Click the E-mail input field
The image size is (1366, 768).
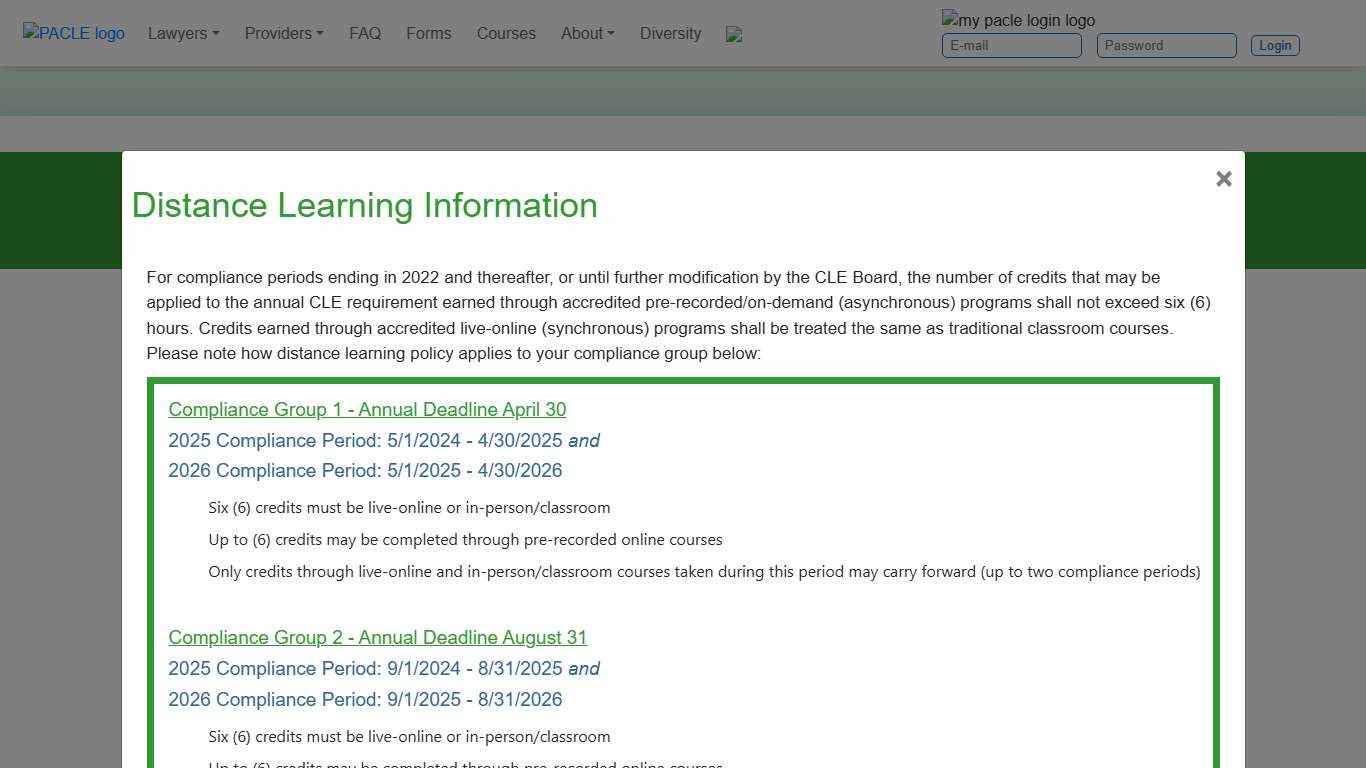tap(1011, 45)
